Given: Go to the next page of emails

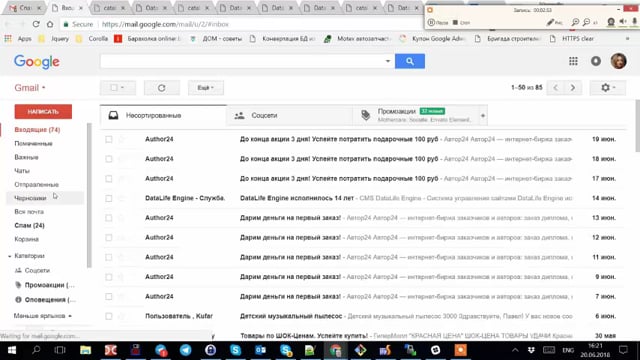Looking at the screenshot, I should 573,88.
